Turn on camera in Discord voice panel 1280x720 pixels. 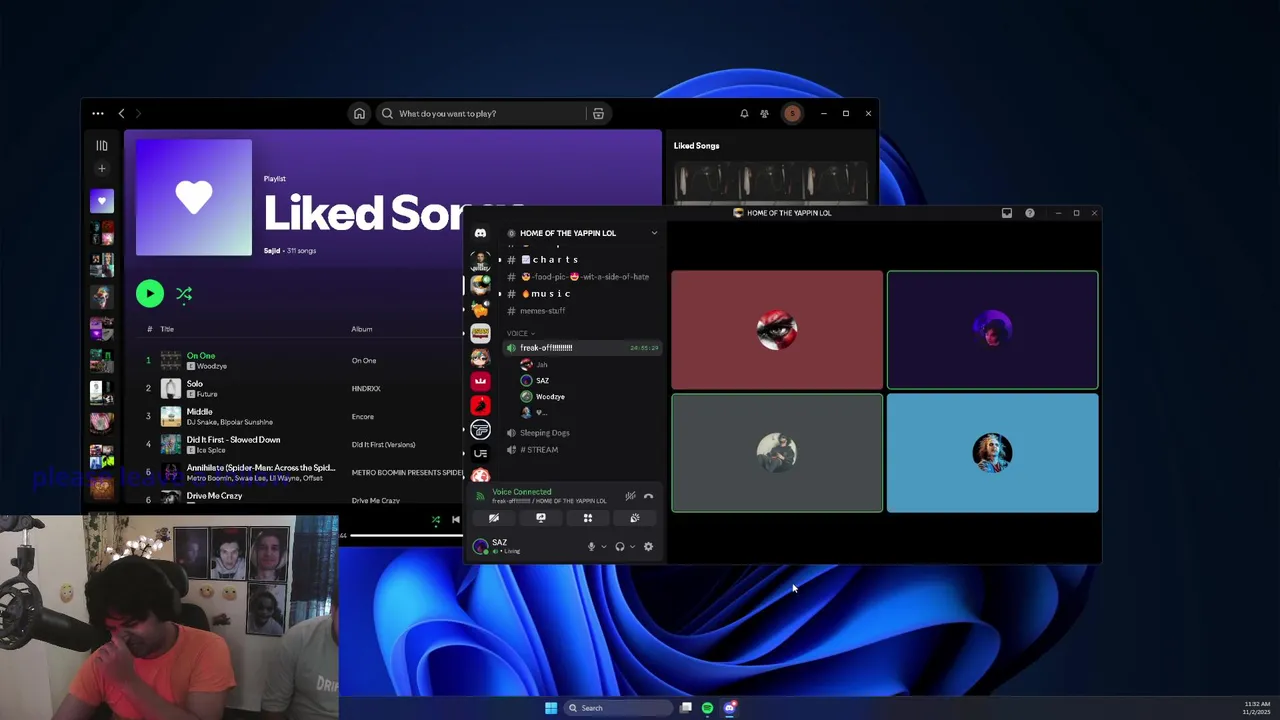pos(494,518)
